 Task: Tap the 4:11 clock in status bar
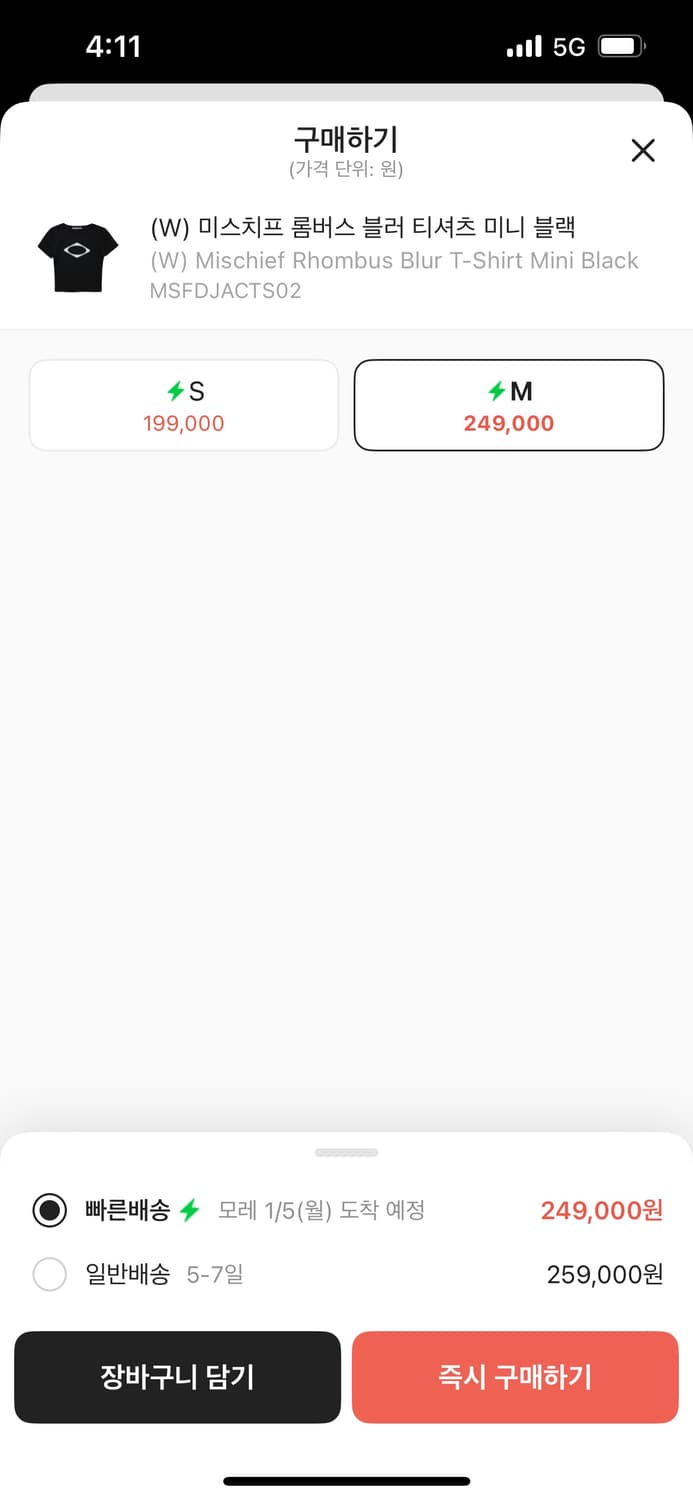click(x=113, y=47)
